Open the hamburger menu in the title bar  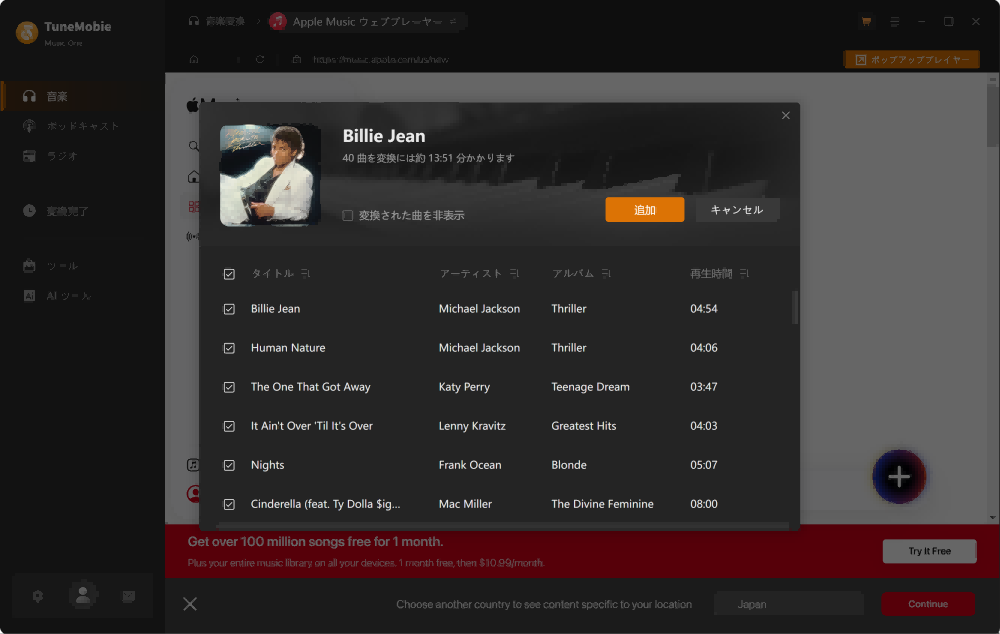(x=895, y=22)
